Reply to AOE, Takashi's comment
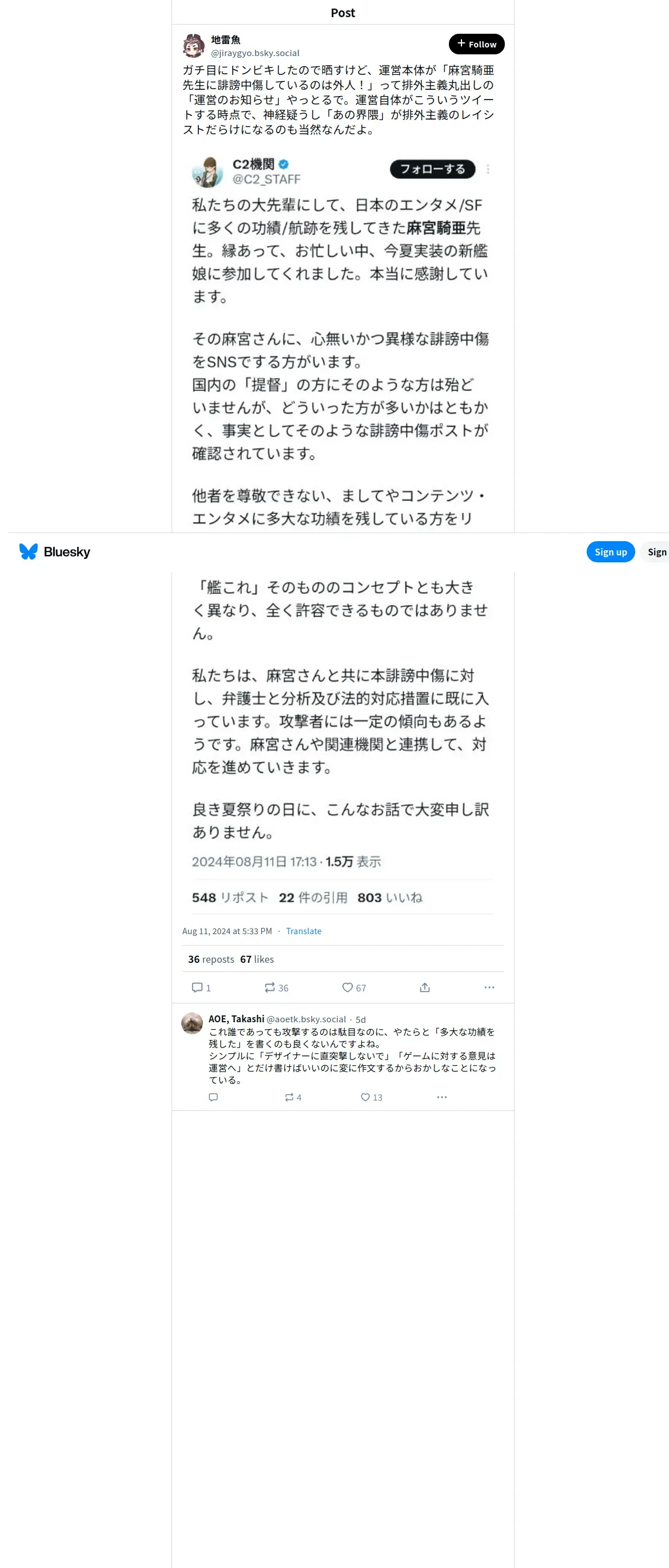This screenshot has height=1568, width=669. (x=213, y=1097)
